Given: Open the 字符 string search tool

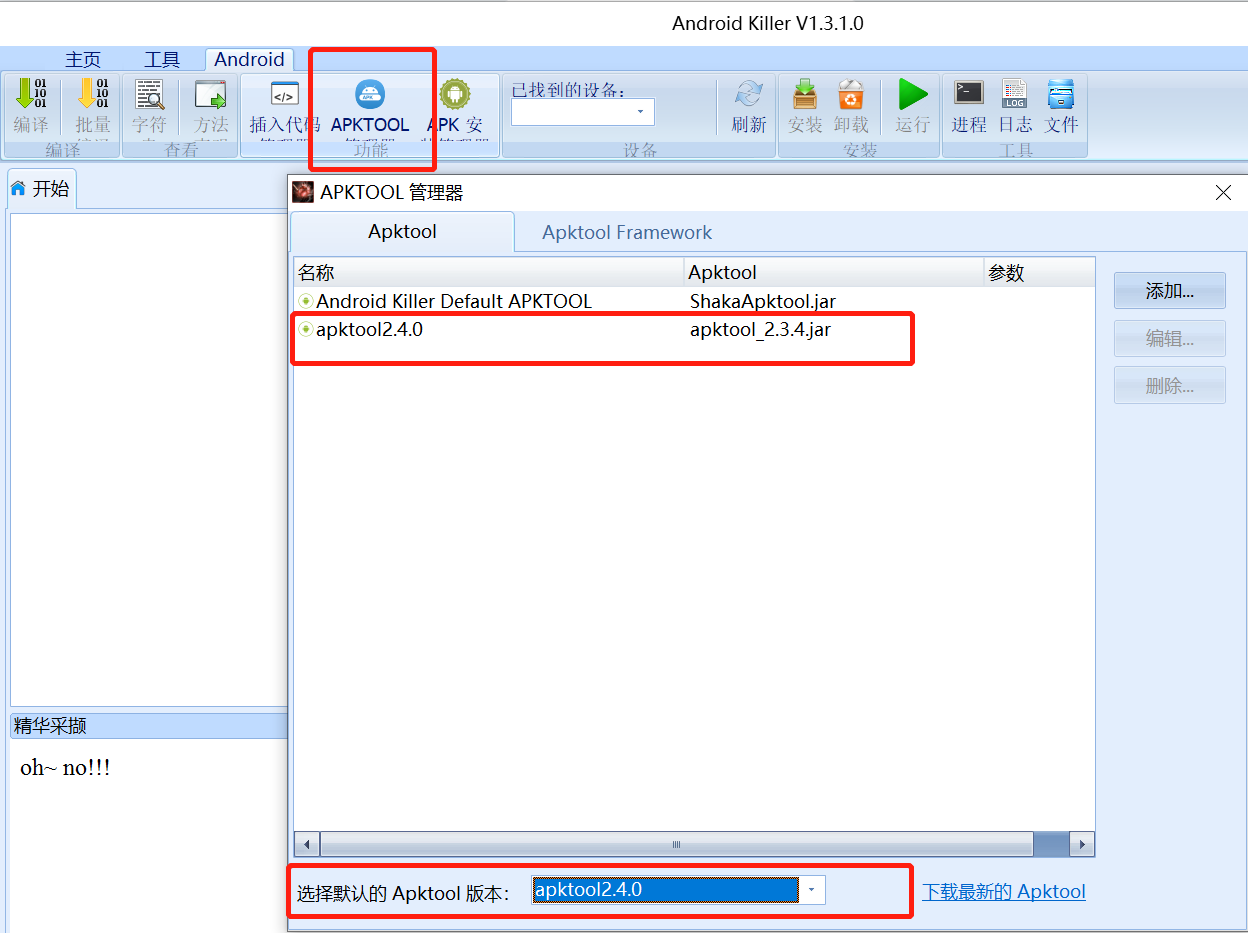Looking at the screenshot, I should coord(150,94).
